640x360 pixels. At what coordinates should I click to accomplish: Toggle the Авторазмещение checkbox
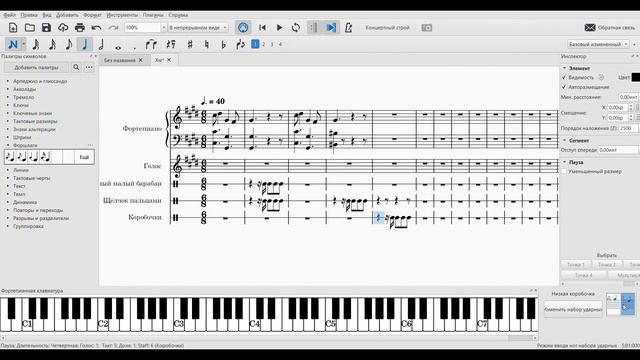[x=564, y=87]
